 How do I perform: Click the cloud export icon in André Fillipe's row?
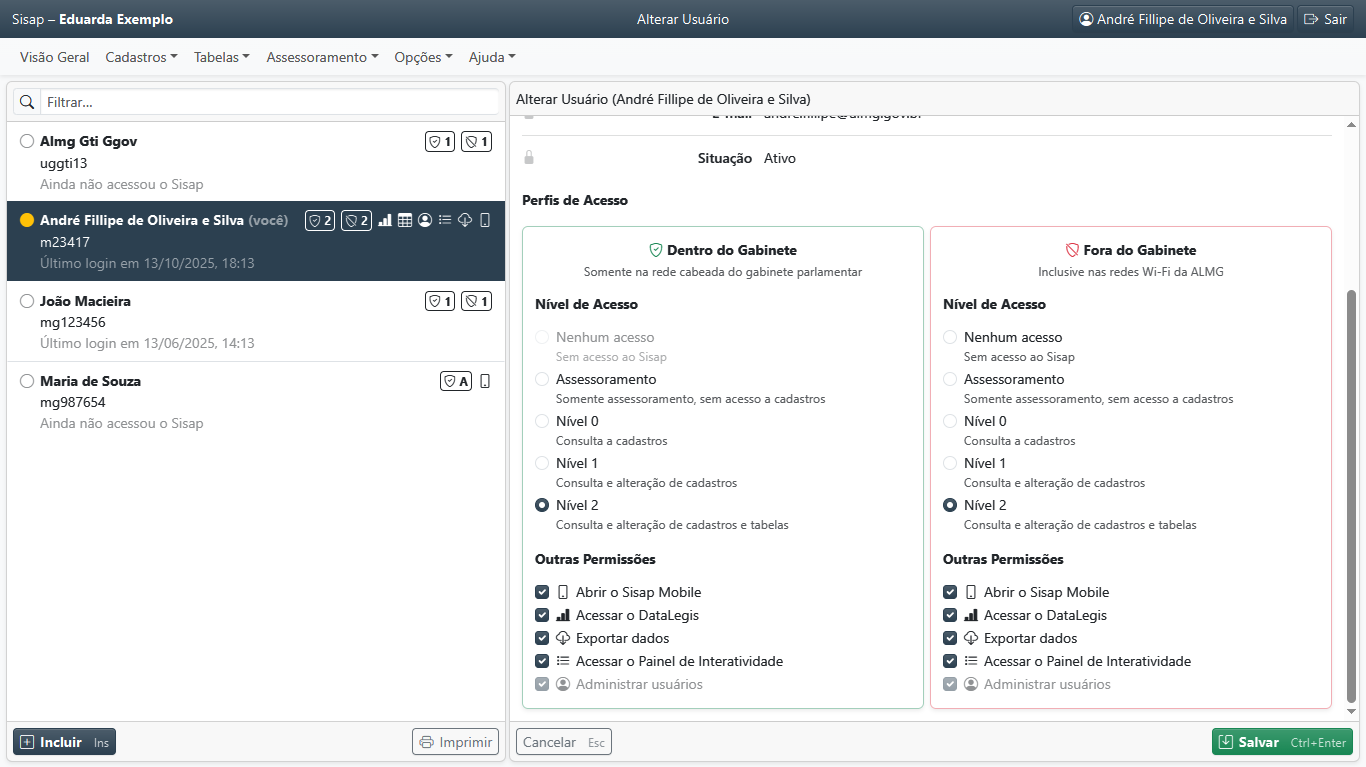[x=465, y=221]
